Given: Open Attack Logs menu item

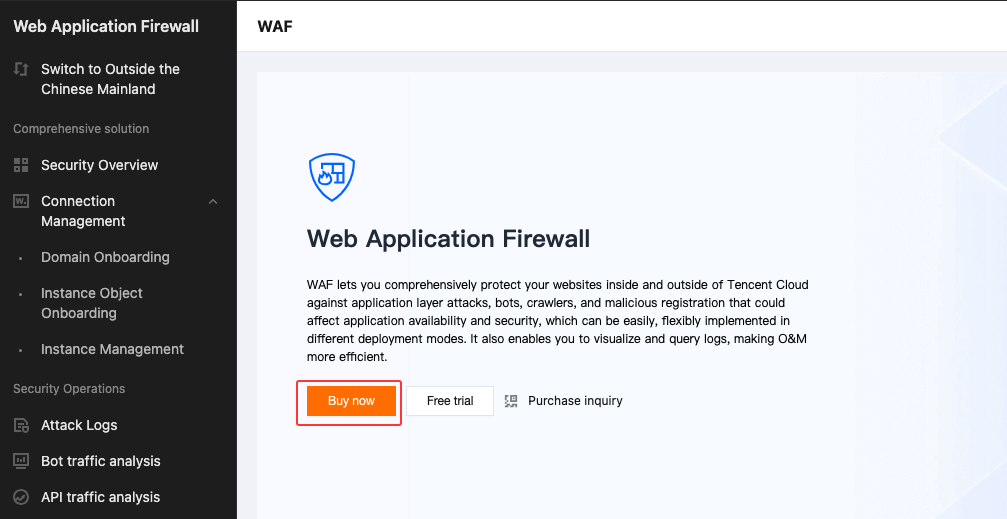Looking at the screenshot, I should click(x=79, y=425).
